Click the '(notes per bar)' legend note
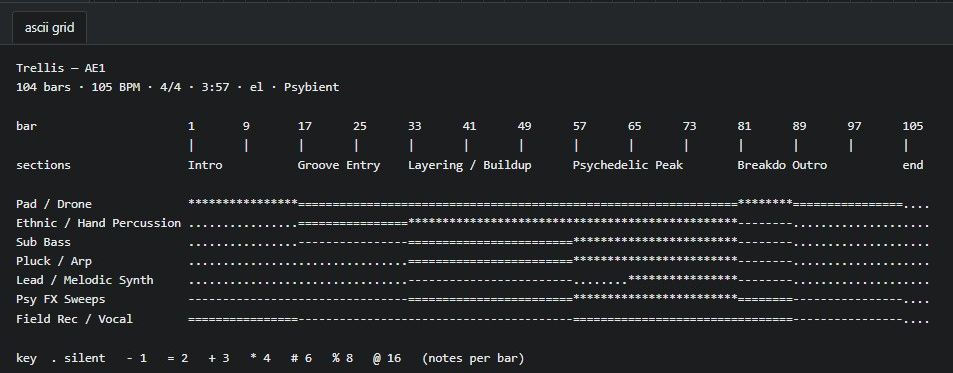Image resolution: width=953 pixels, height=373 pixels. point(473,358)
